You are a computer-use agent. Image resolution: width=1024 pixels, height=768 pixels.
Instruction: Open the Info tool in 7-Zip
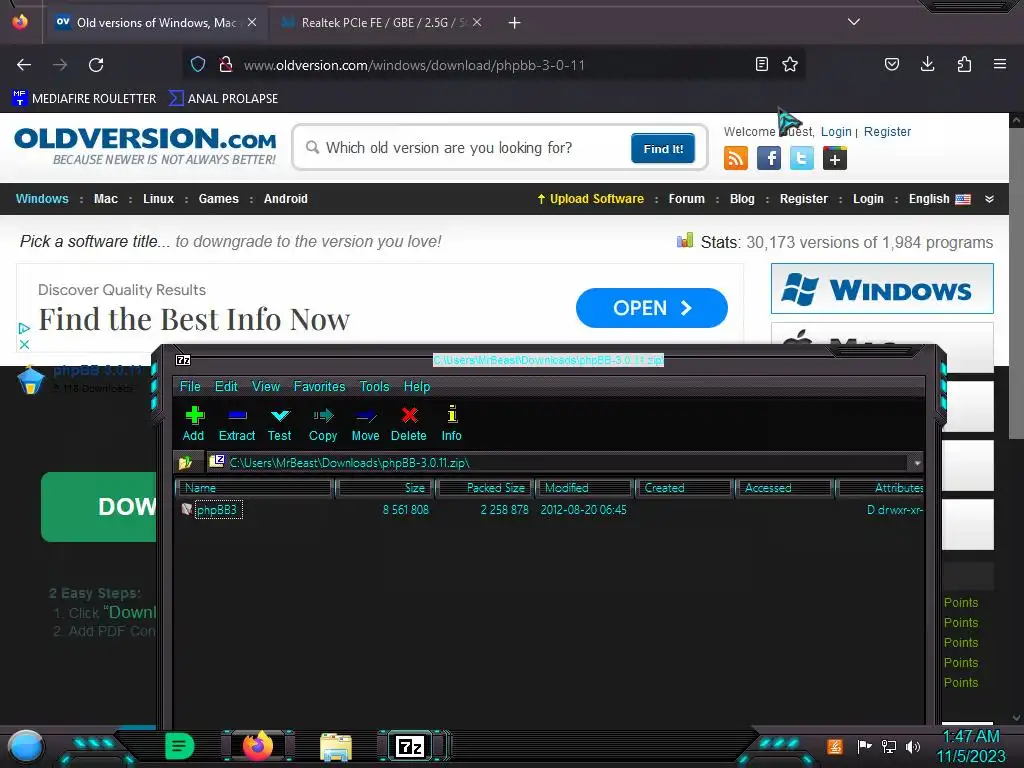(451, 424)
